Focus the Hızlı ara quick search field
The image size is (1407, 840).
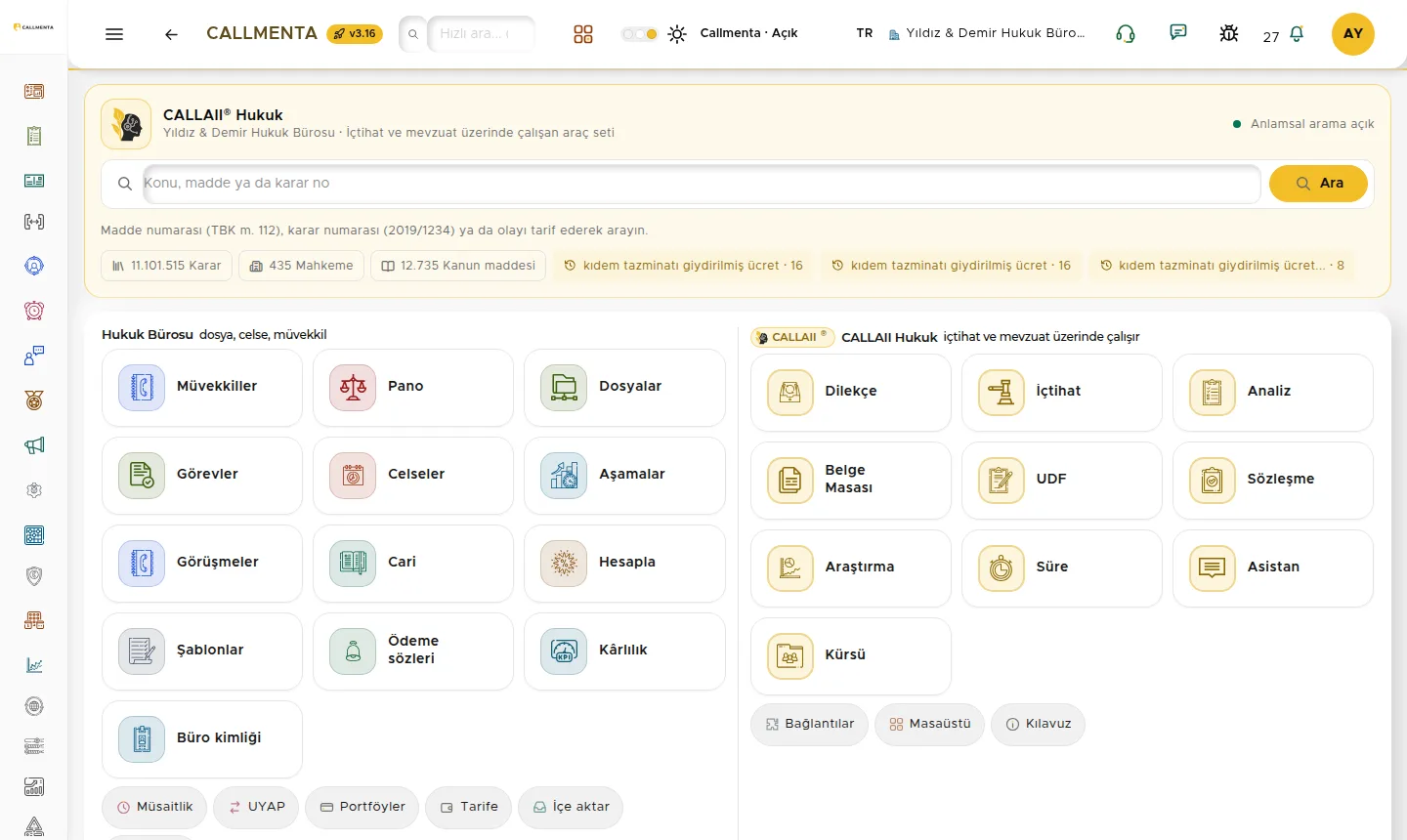pyautogui.click(x=481, y=34)
